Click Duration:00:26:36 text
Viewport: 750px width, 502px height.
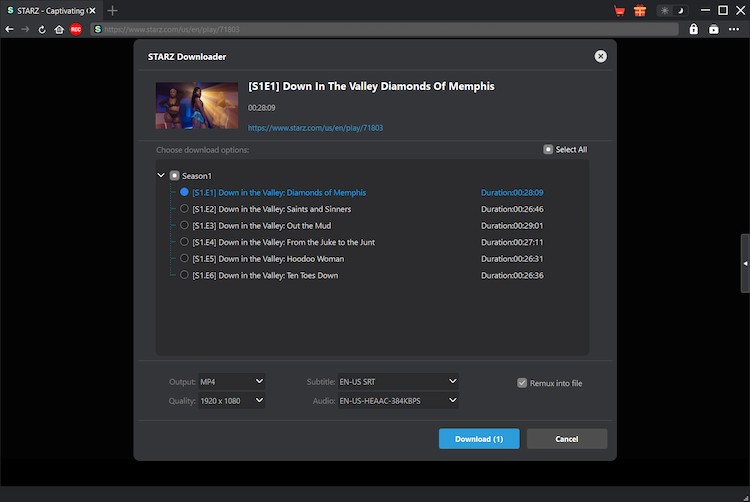(512, 275)
